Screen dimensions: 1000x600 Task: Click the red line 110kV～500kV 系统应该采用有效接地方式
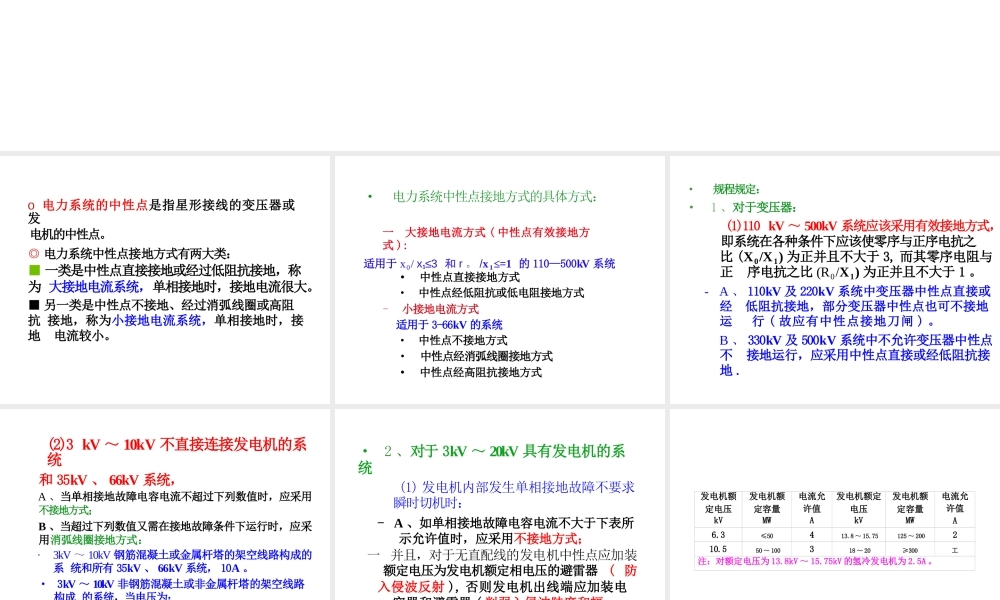[x=860, y=226]
